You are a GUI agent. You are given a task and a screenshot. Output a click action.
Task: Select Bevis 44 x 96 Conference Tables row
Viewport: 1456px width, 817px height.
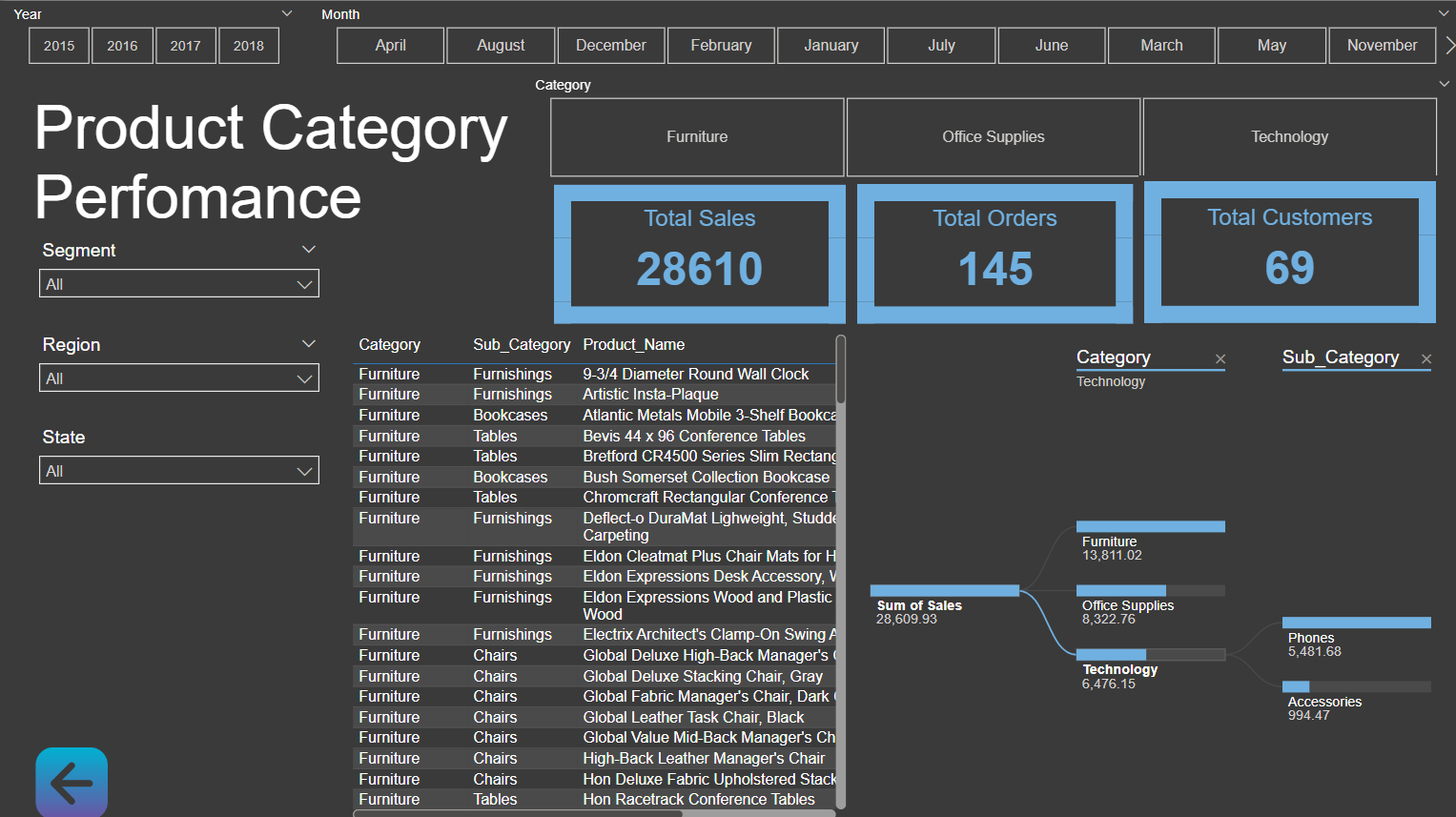click(x=594, y=436)
